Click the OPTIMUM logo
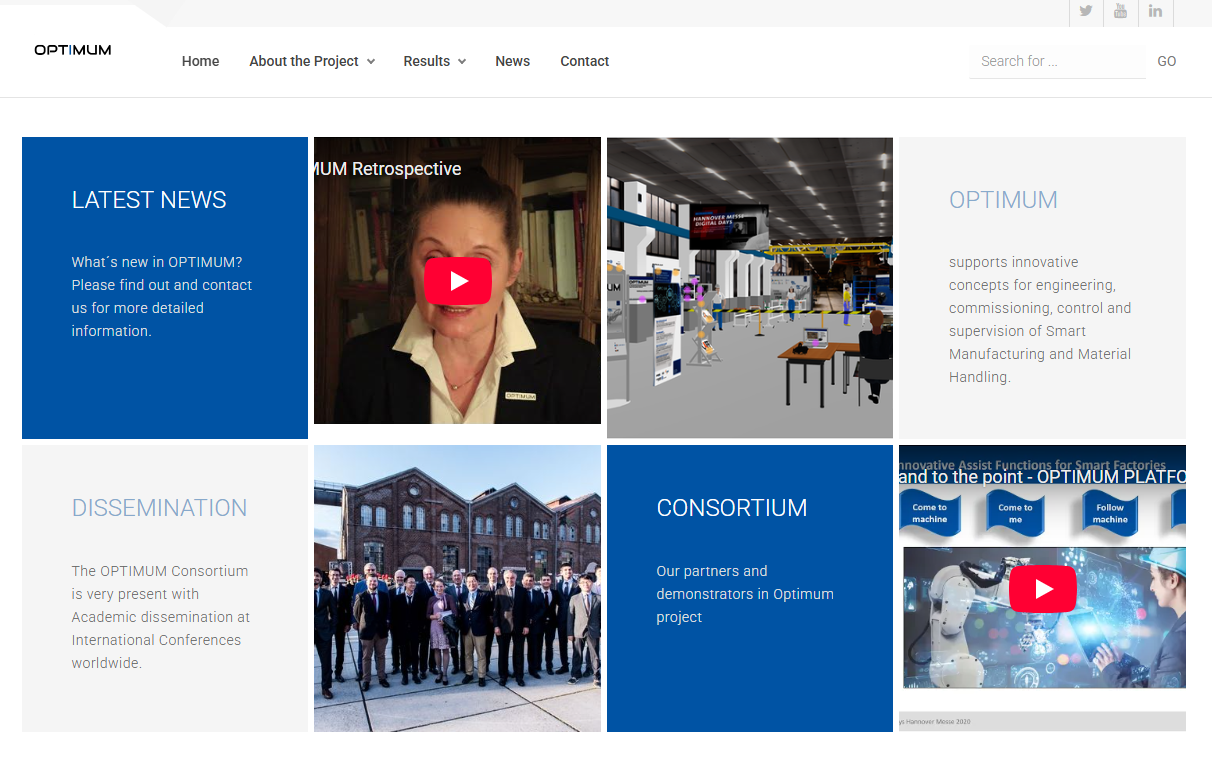 pos(73,50)
